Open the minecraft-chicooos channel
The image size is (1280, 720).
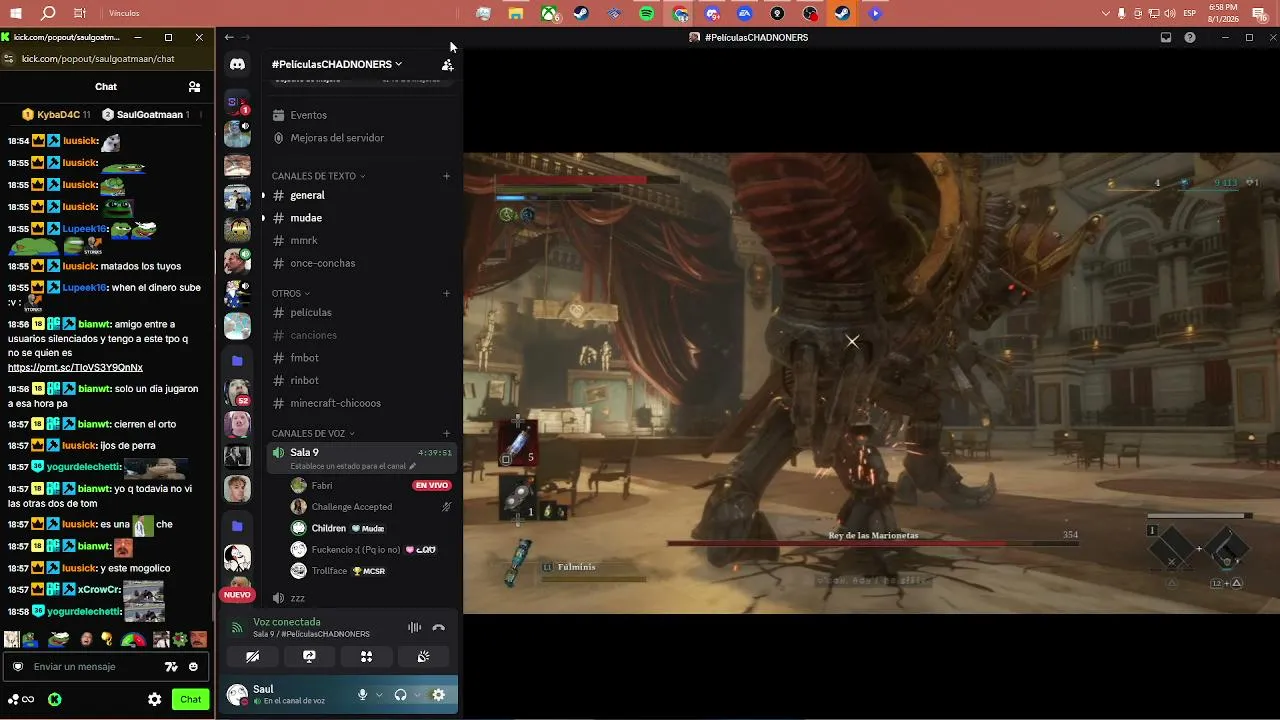click(362, 404)
